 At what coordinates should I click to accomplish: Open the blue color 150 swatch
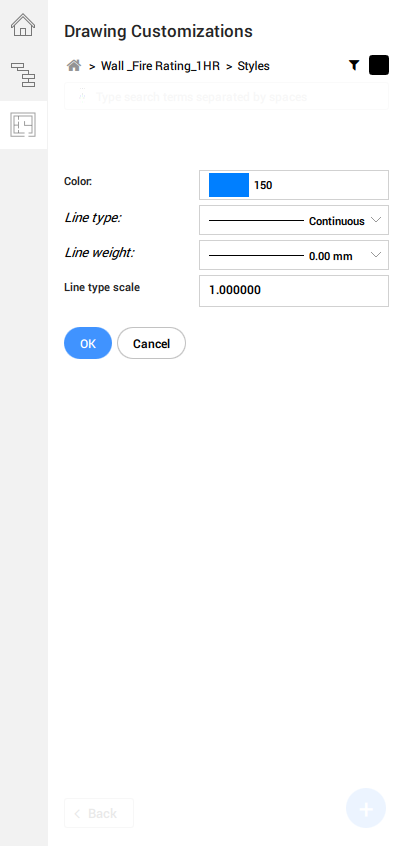229,185
